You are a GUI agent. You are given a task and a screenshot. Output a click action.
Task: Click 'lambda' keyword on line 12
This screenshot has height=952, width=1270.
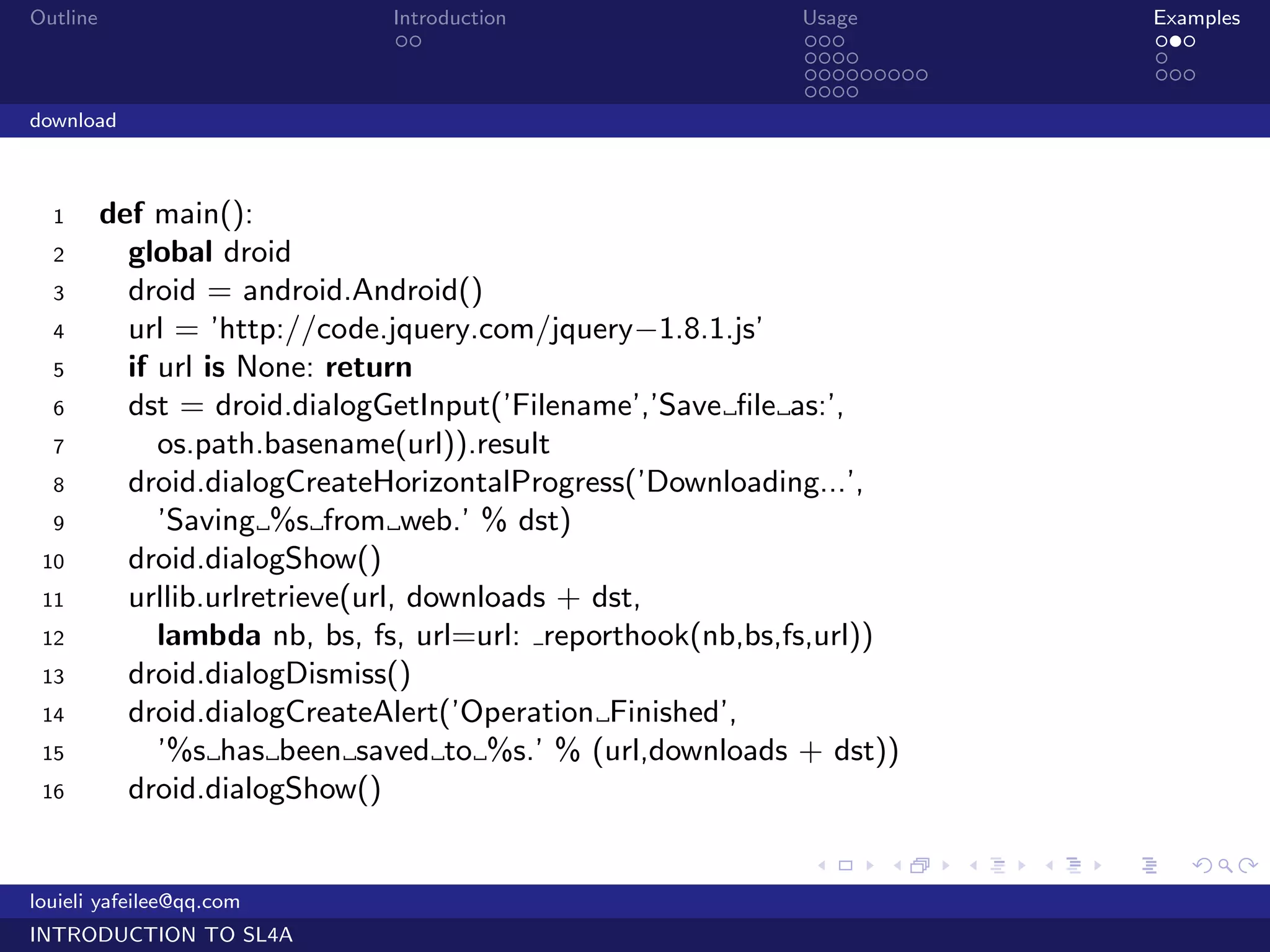[209, 636]
